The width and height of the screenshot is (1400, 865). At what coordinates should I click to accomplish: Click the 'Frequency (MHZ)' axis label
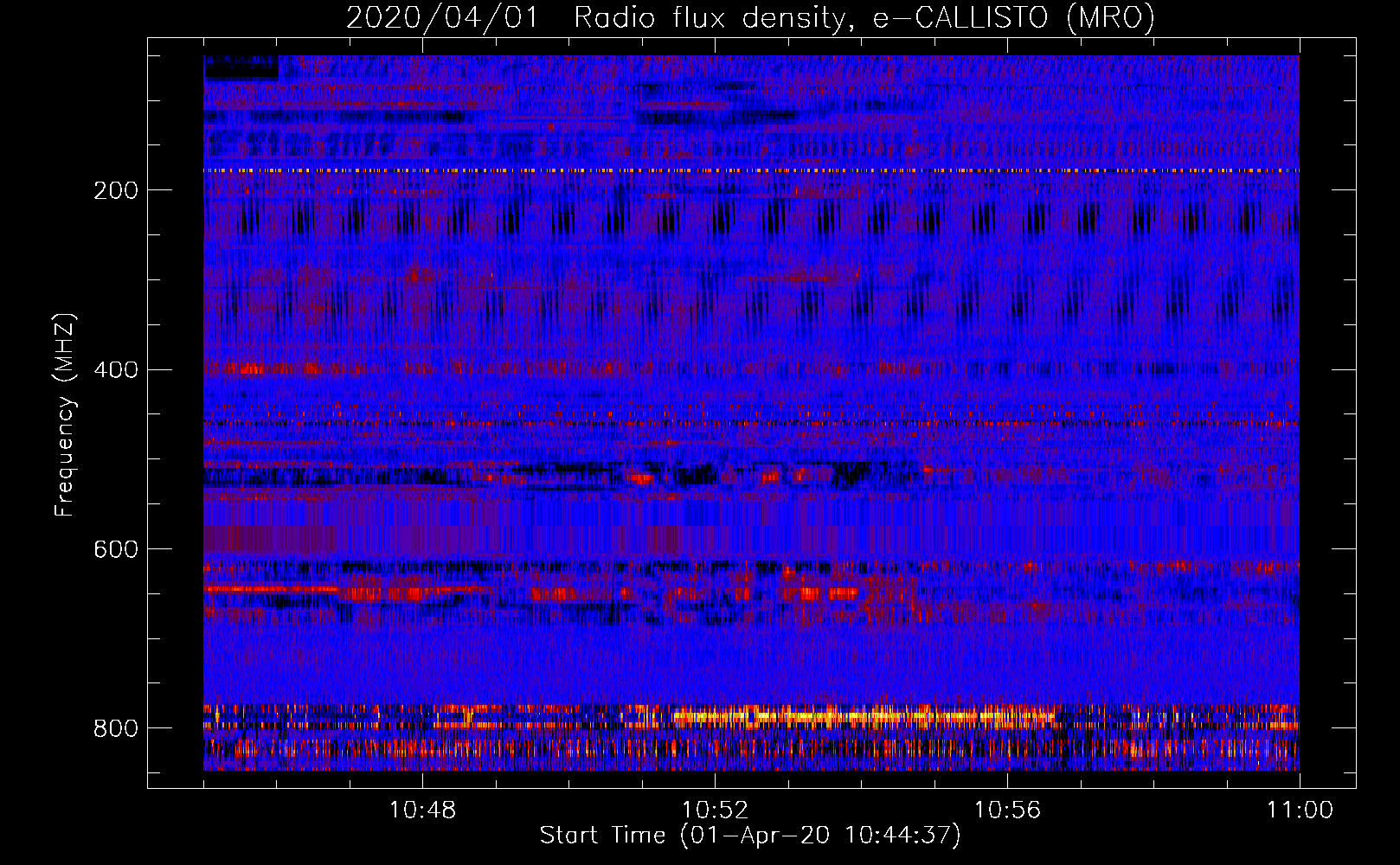point(65,415)
